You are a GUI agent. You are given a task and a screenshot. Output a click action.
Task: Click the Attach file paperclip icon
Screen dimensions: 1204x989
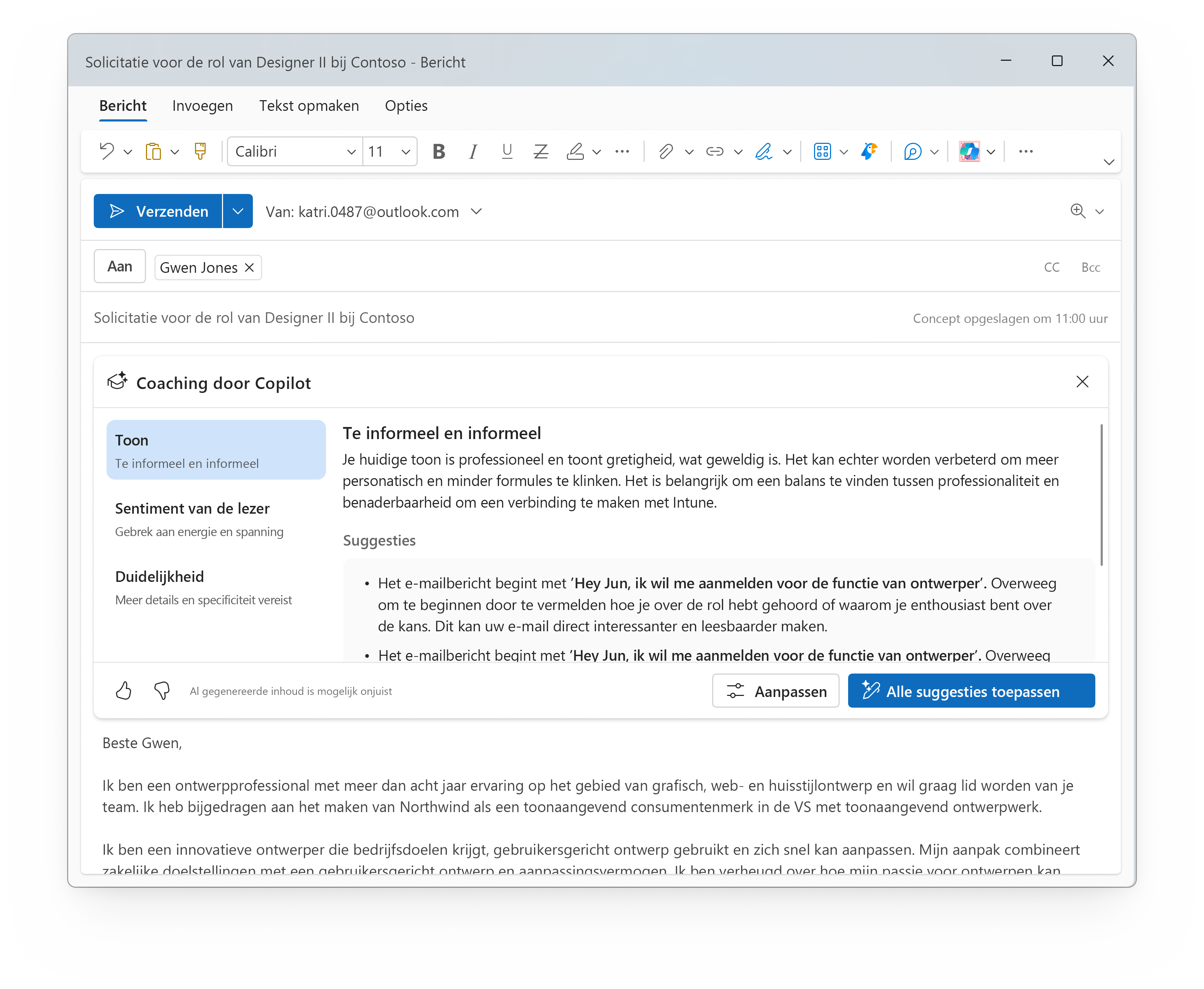[x=665, y=152]
